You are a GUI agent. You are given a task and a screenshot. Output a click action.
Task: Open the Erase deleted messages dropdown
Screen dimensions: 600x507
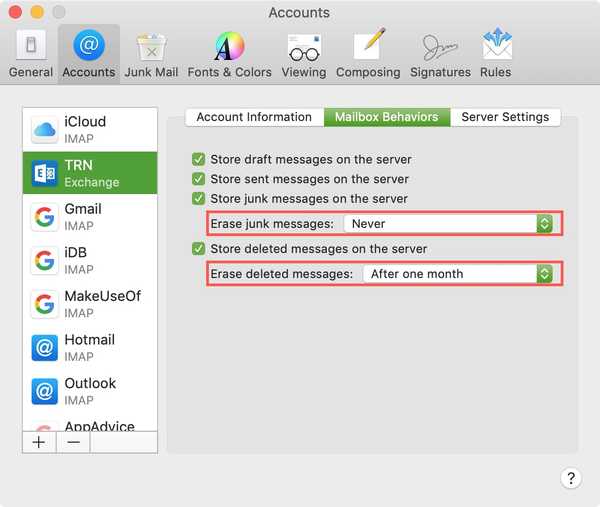coord(458,274)
